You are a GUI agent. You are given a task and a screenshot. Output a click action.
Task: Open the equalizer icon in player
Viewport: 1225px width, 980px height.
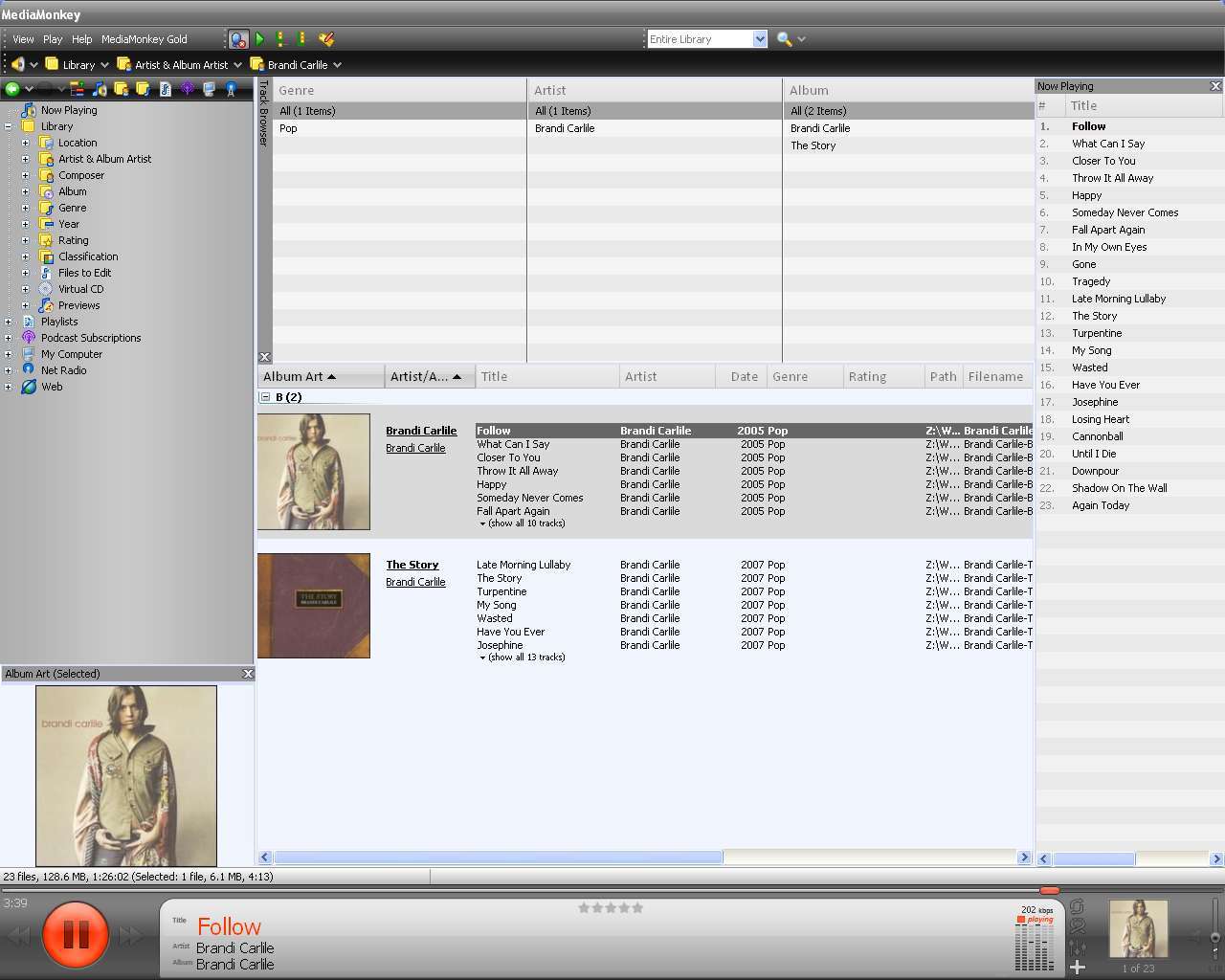point(1077,947)
